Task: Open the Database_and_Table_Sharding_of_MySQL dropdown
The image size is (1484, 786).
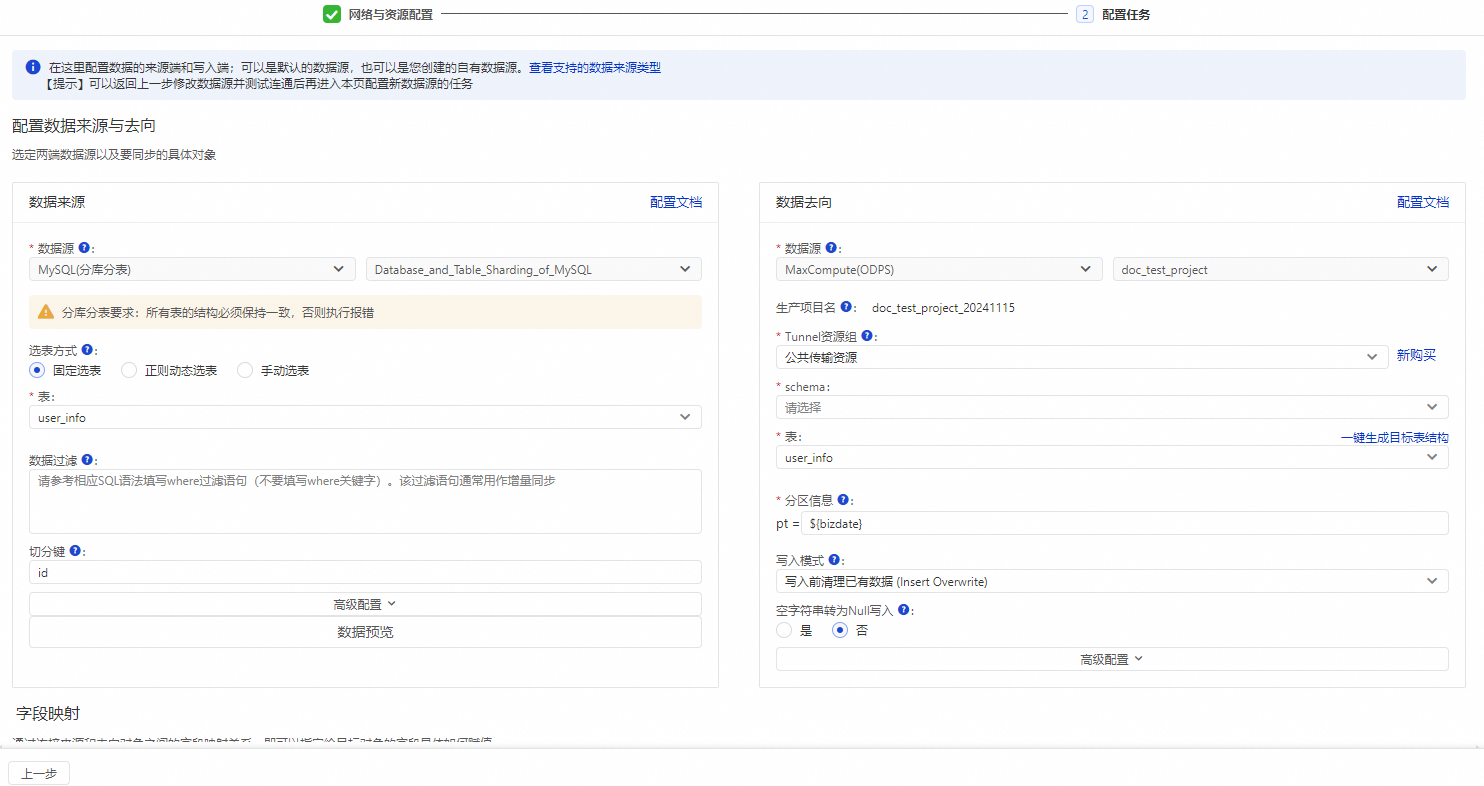Action: [x=534, y=269]
